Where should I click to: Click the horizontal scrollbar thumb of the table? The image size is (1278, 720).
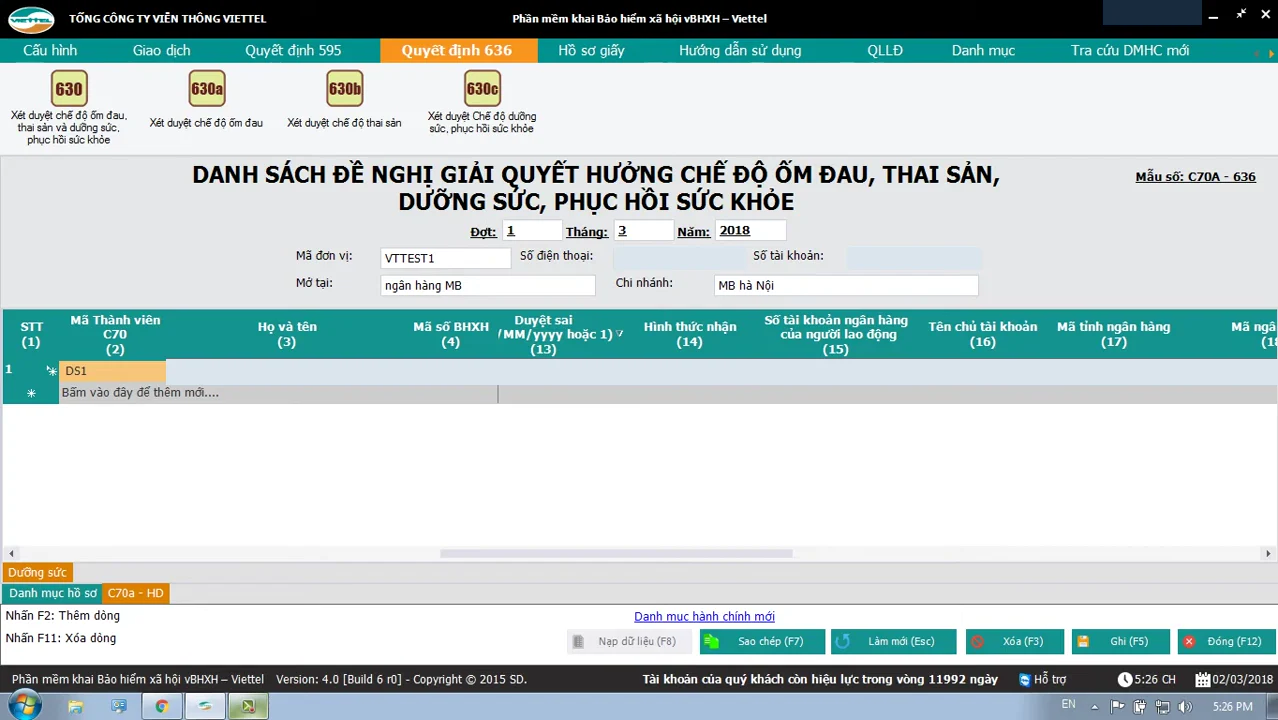coord(616,553)
